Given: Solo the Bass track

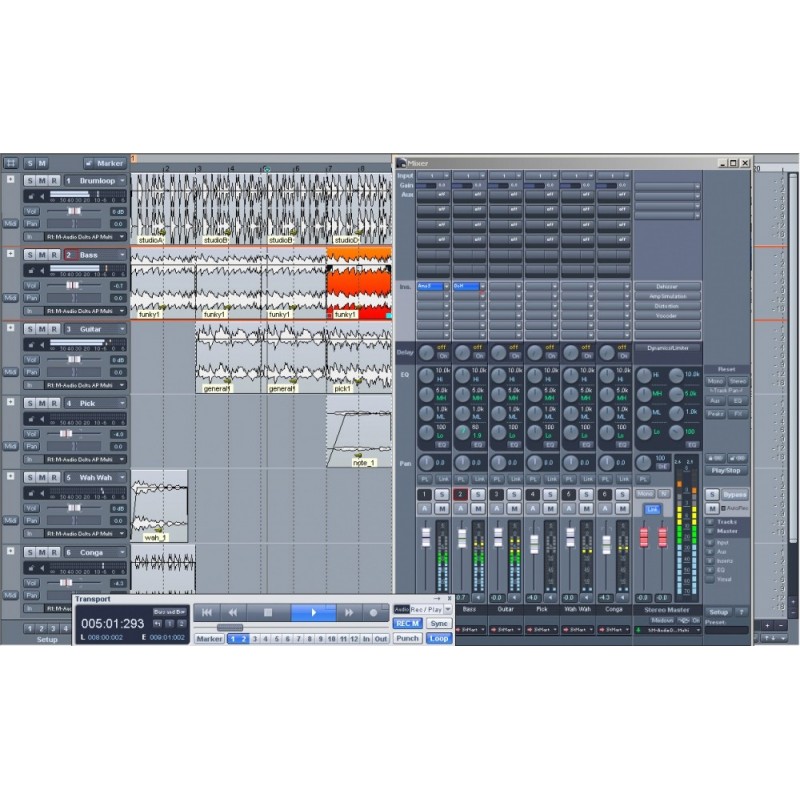Looking at the screenshot, I should (29, 253).
